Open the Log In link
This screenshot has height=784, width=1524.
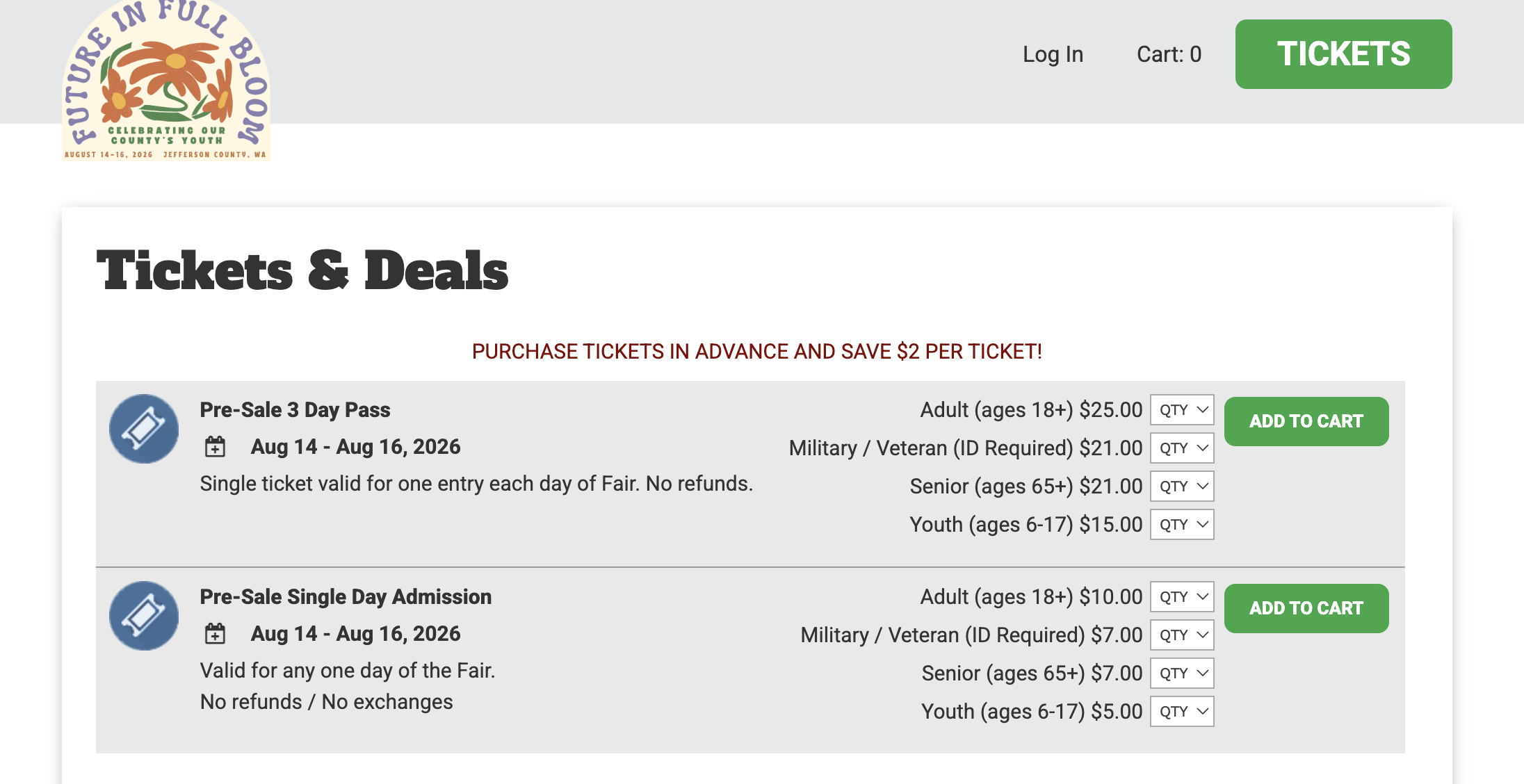(1053, 54)
